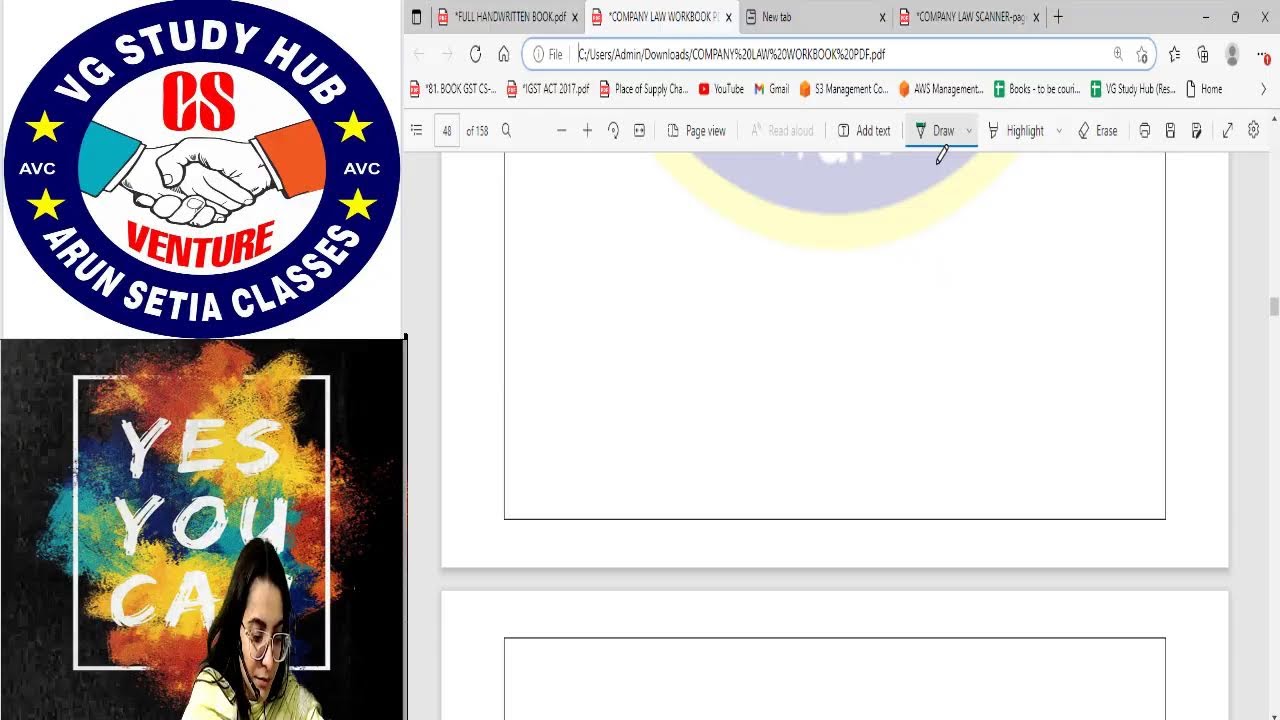
Task: Zoom in the PDF with plus
Action: [x=587, y=131]
